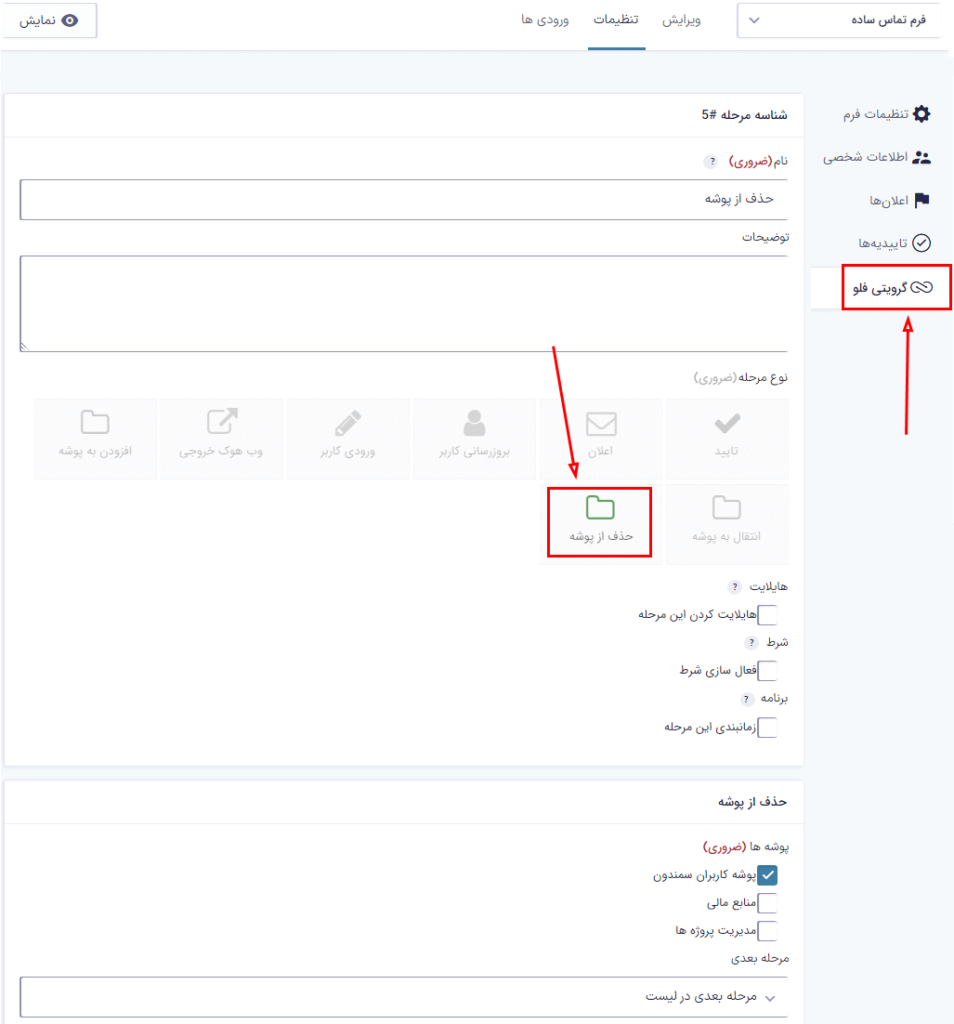
Task: Choose the بروزرسانی کاربر step type
Action: coord(474,438)
